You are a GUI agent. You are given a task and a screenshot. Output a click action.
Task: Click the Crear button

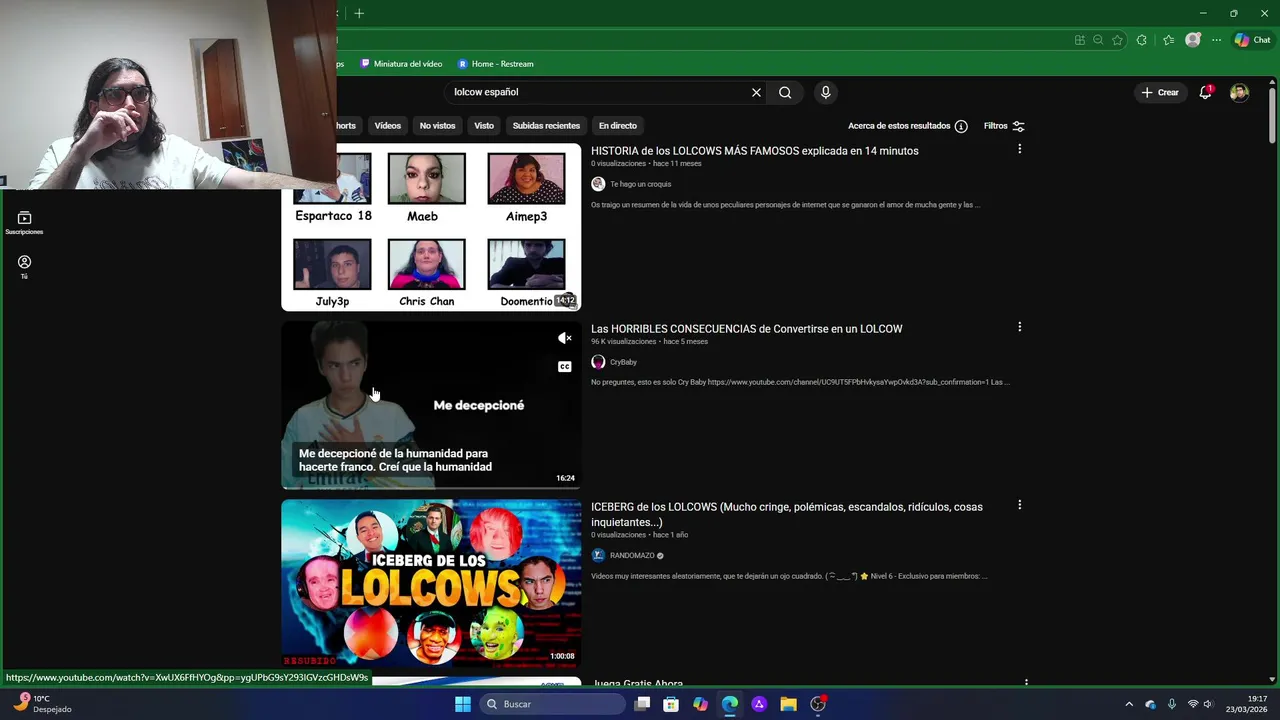[1161, 92]
